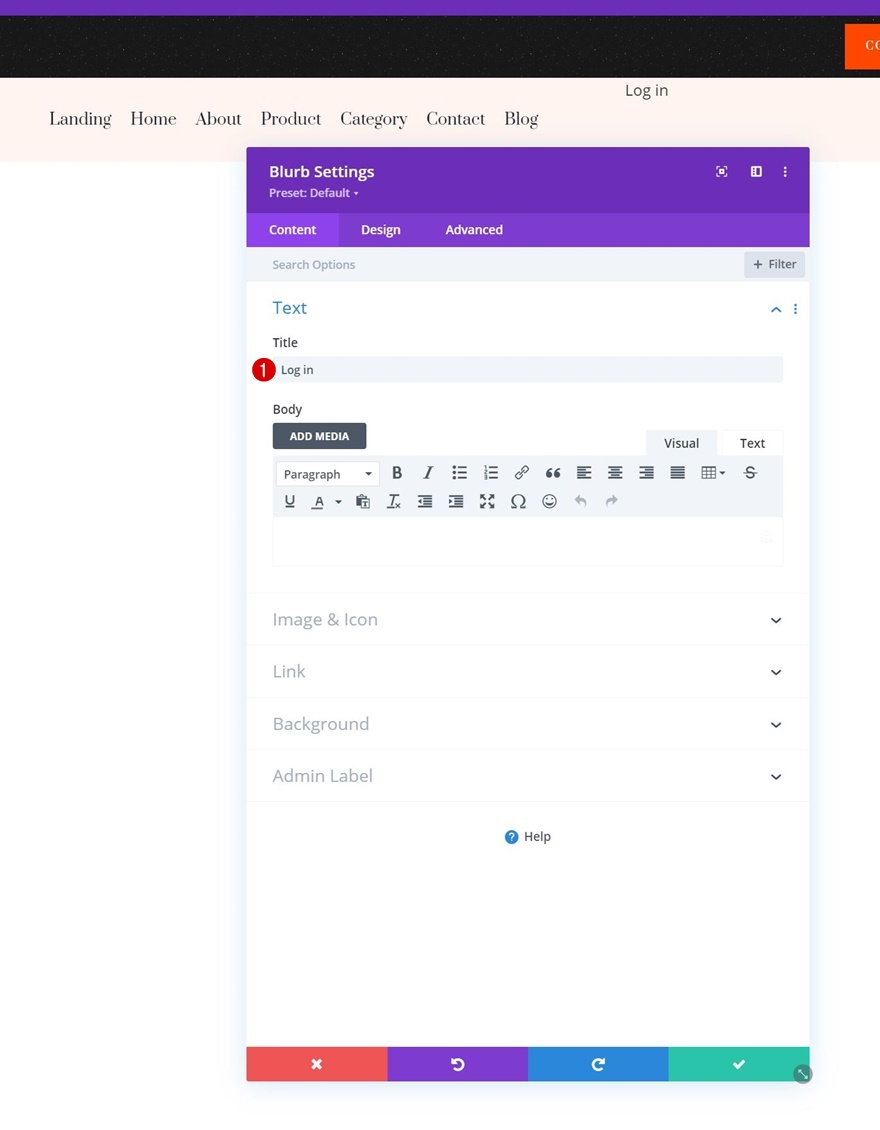Image resolution: width=880 pixels, height=1130 pixels.
Task: Paste as text icon
Action: [363, 502]
